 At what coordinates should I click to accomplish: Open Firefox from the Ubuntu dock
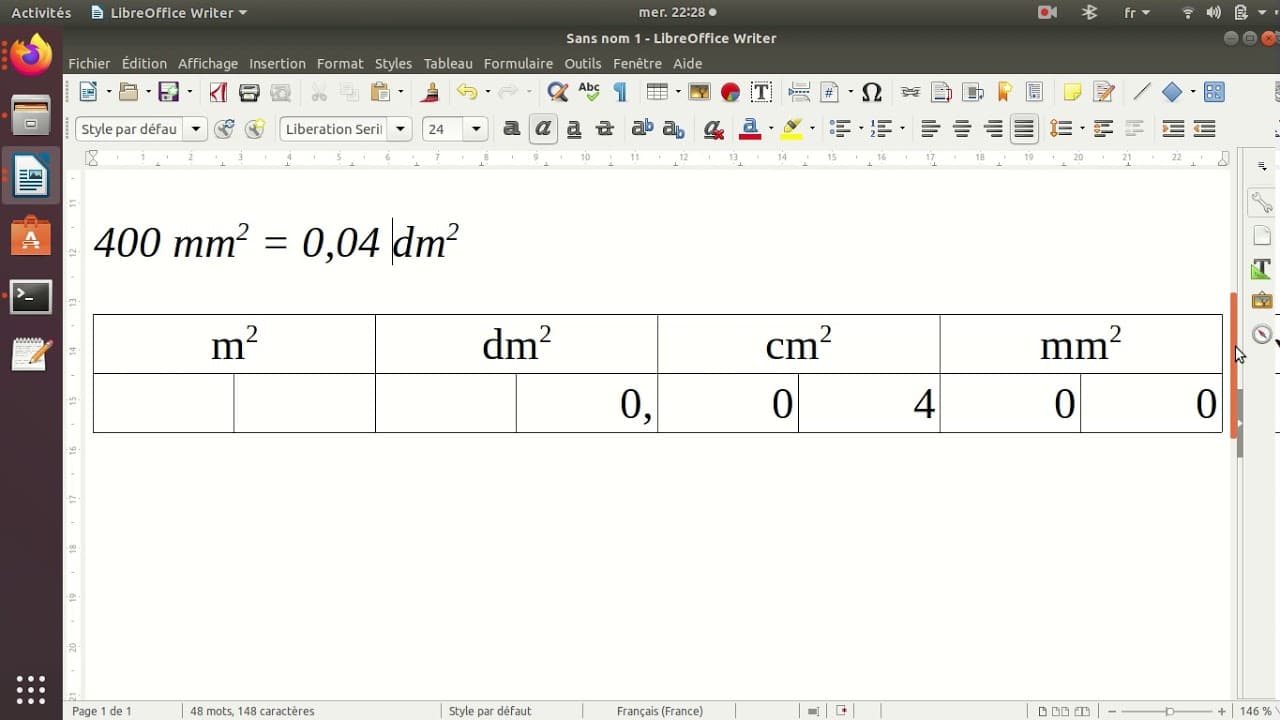pyautogui.click(x=31, y=55)
